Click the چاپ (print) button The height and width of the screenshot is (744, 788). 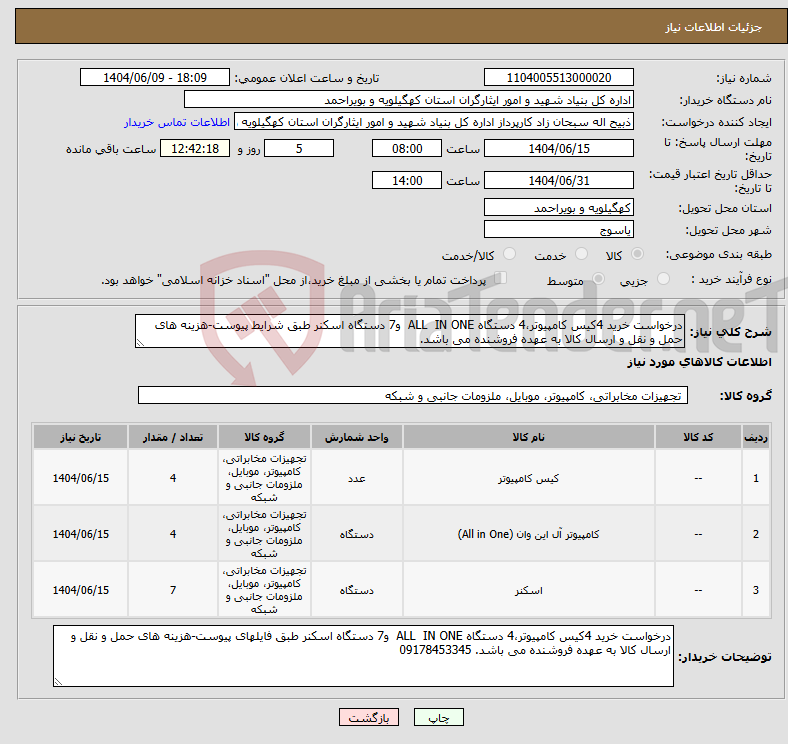click(x=438, y=717)
